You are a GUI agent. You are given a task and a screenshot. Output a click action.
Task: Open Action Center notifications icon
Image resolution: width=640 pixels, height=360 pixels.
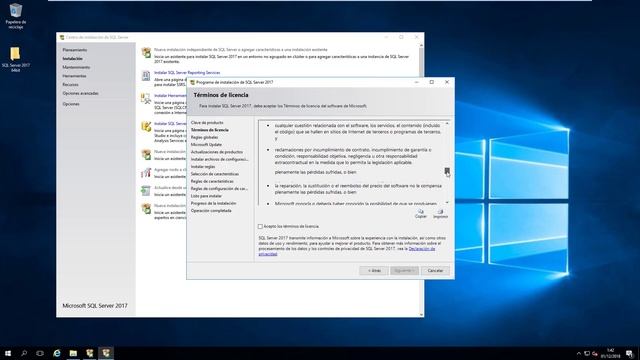pos(629,353)
